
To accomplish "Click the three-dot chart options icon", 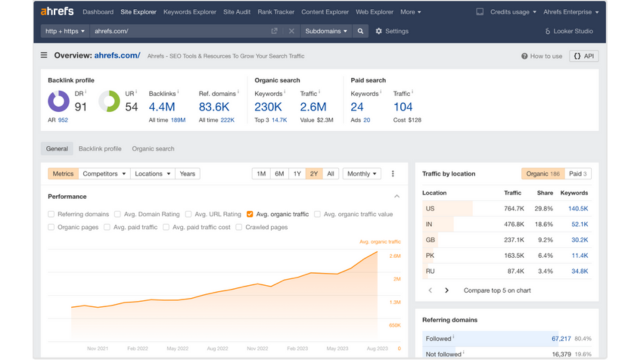I will 393,174.
